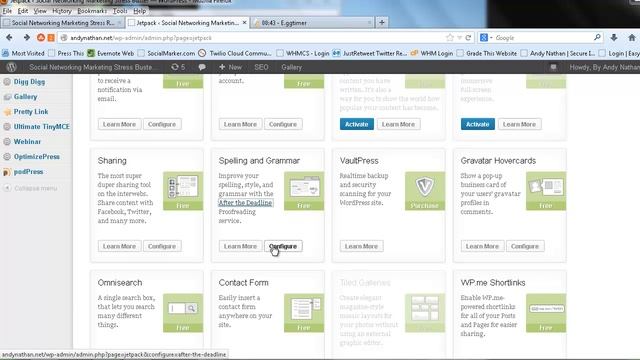This screenshot has height=360, width=640.
Task: Click Configure under Spelling and Grammar
Action: tap(283, 246)
